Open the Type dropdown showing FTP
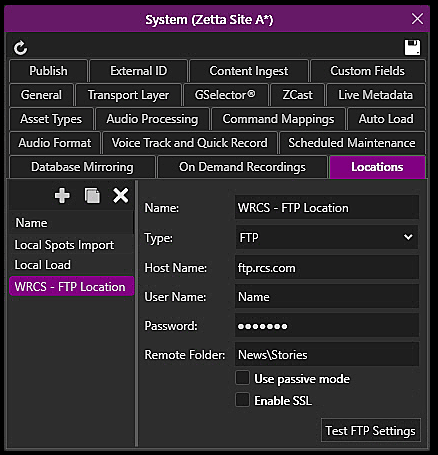The width and height of the screenshot is (438, 455). pyautogui.click(x=327, y=237)
